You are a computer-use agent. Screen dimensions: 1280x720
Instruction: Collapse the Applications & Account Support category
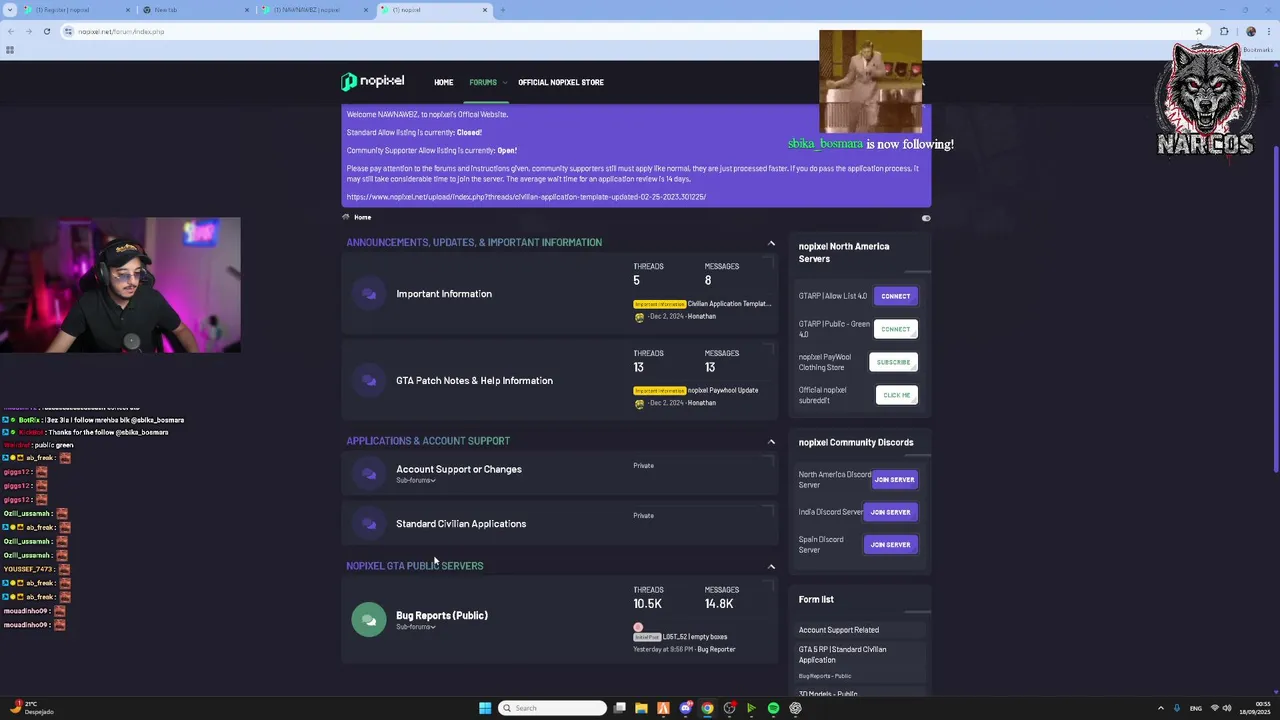(x=771, y=441)
